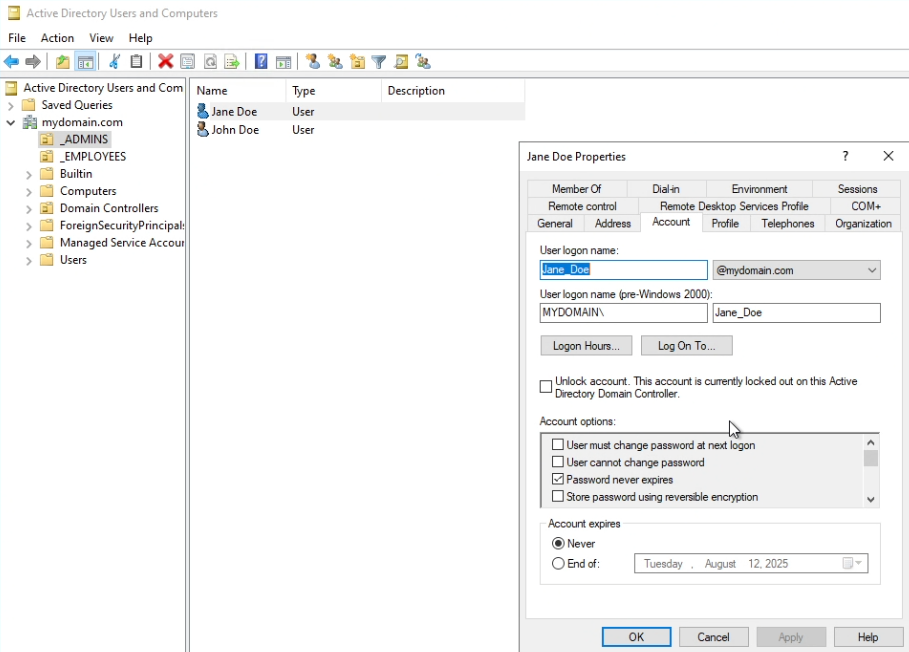909x652 pixels.
Task: Click the Add to group toolbar icon
Action: coord(423,61)
